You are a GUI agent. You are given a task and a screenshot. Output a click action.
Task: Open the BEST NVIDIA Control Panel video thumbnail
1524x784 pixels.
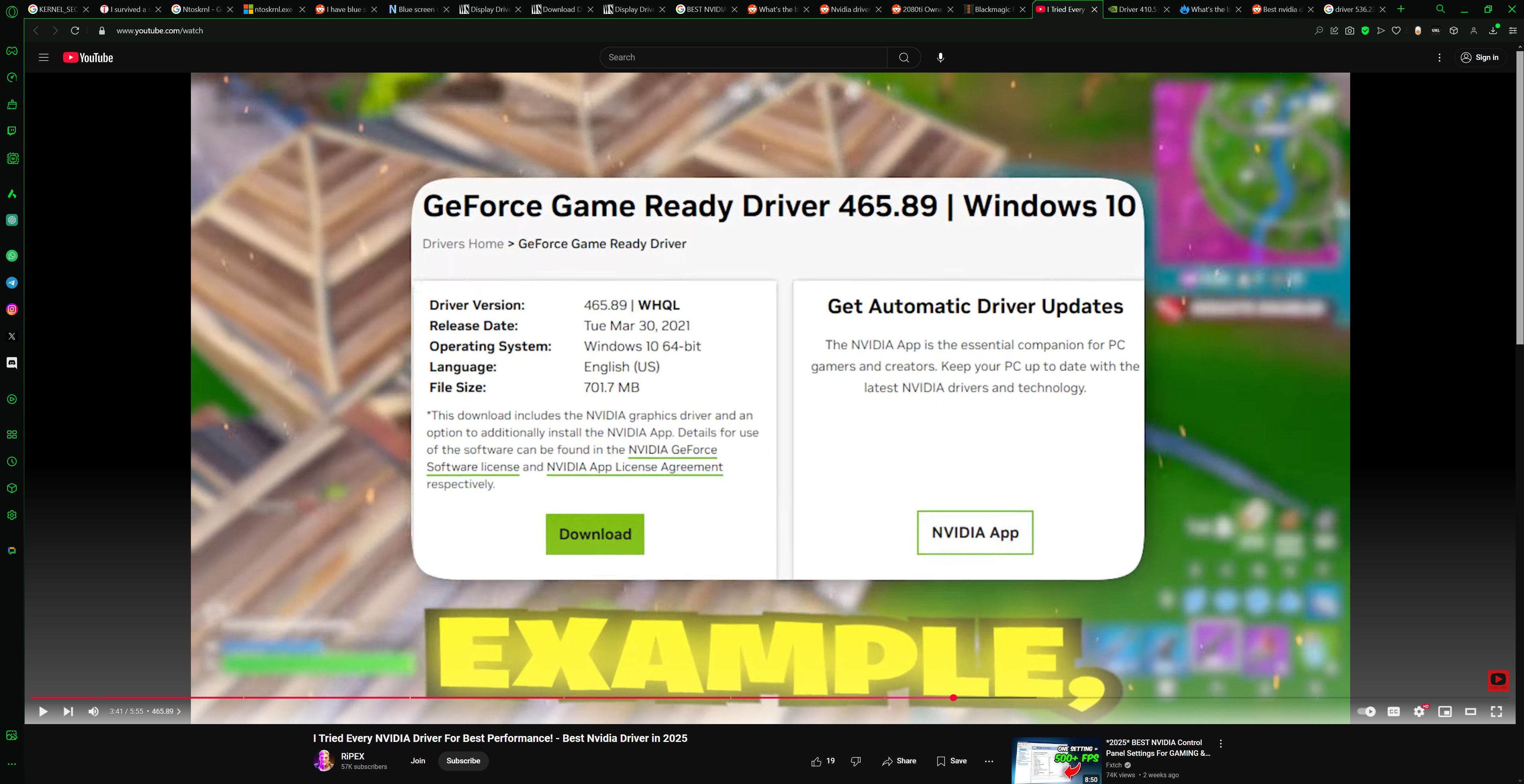click(x=1056, y=761)
